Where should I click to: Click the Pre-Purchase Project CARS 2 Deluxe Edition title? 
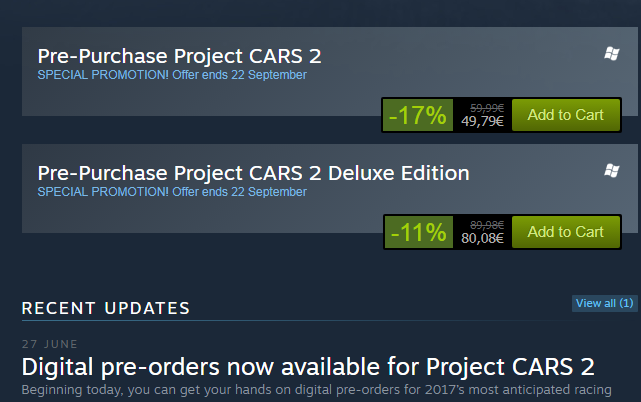(x=253, y=173)
